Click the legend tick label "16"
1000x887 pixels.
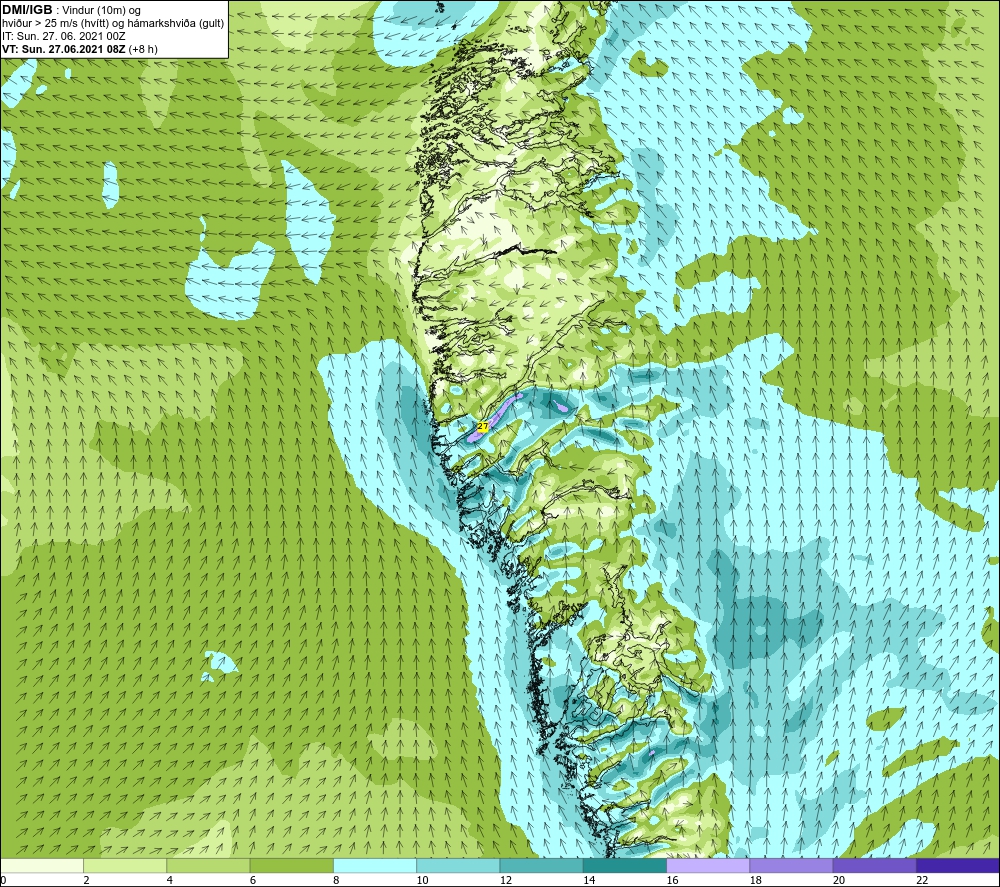coord(672,880)
